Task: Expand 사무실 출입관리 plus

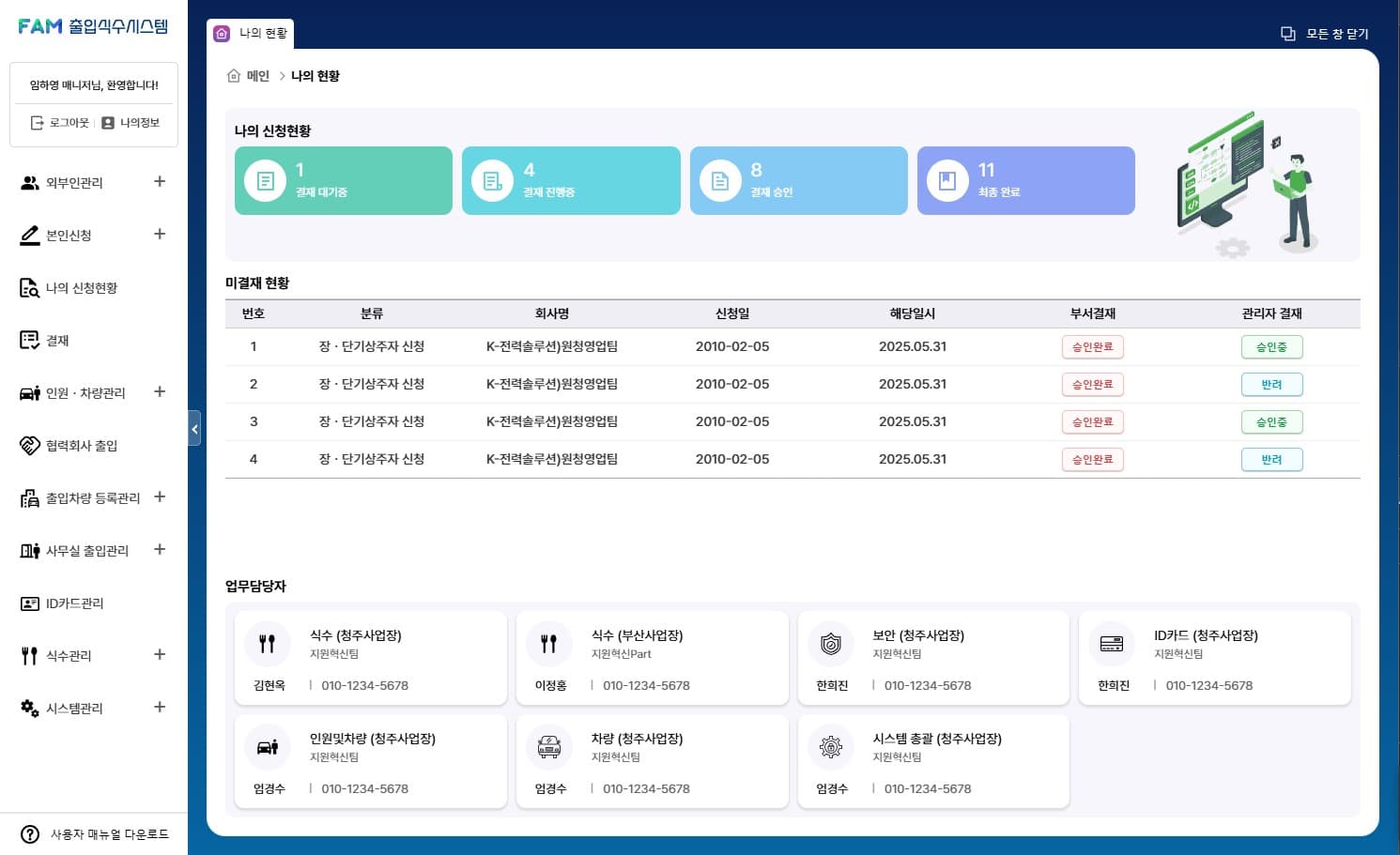Action: 160,549
